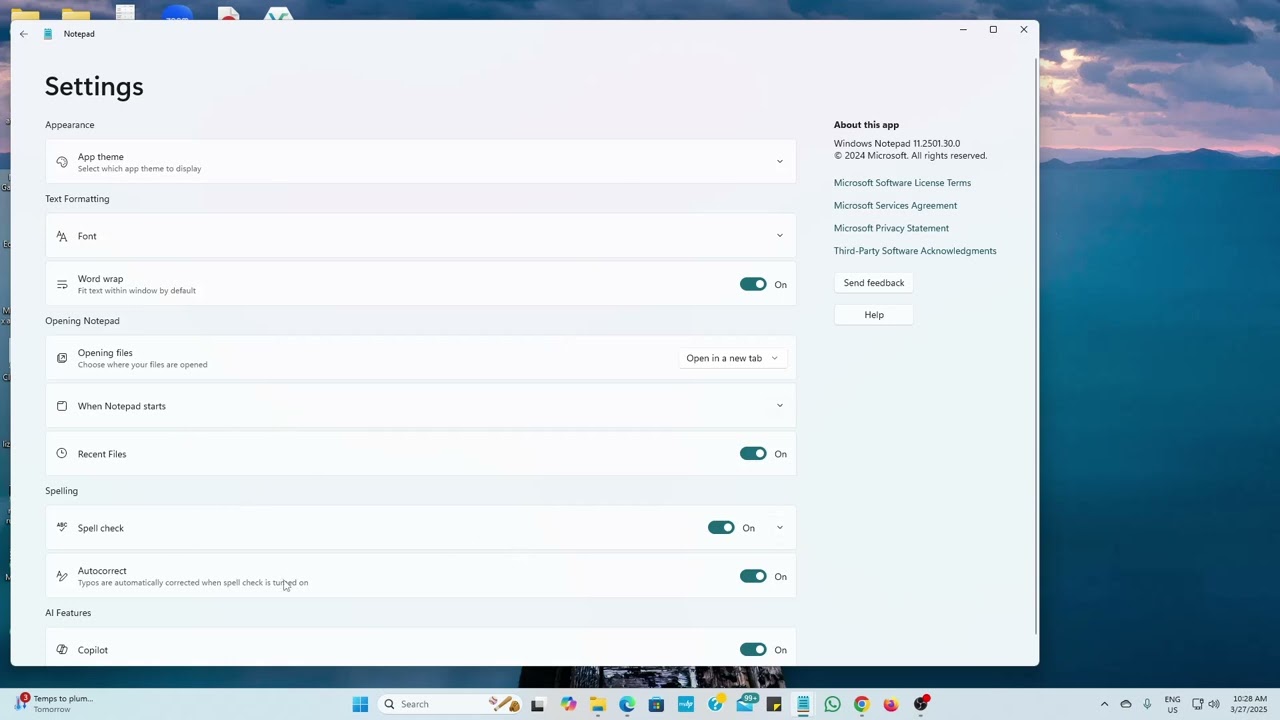This screenshot has height=720, width=1280.
Task: Click the Help button
Action: (874, 315)
